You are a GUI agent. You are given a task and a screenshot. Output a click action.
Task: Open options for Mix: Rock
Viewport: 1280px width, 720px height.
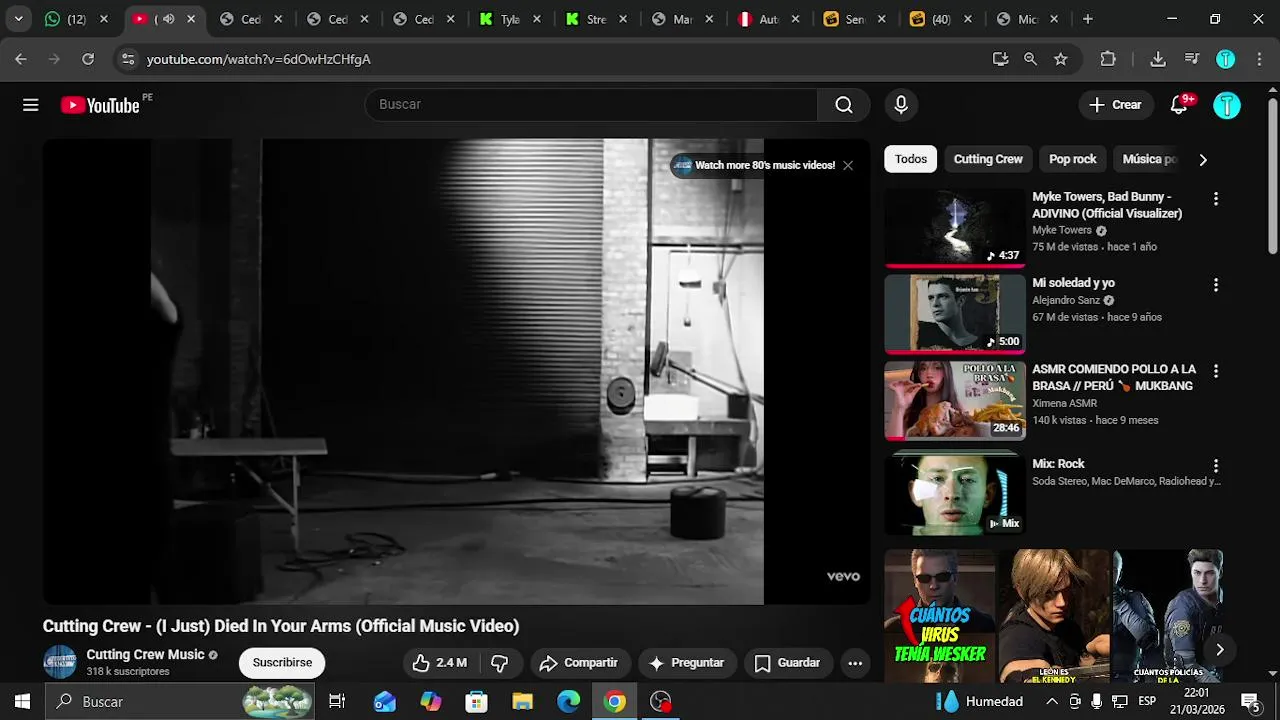coord(1216,466)
